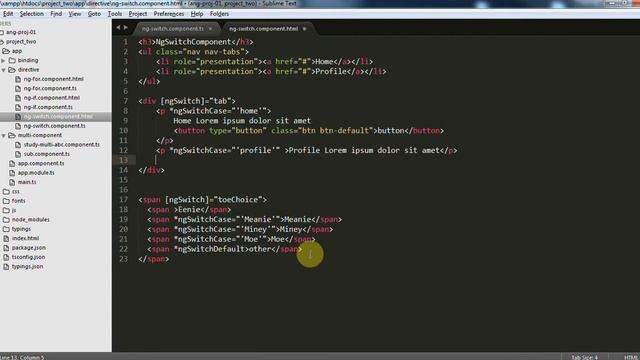Select project_two folder in sidebar

click(x=21, y=42)
